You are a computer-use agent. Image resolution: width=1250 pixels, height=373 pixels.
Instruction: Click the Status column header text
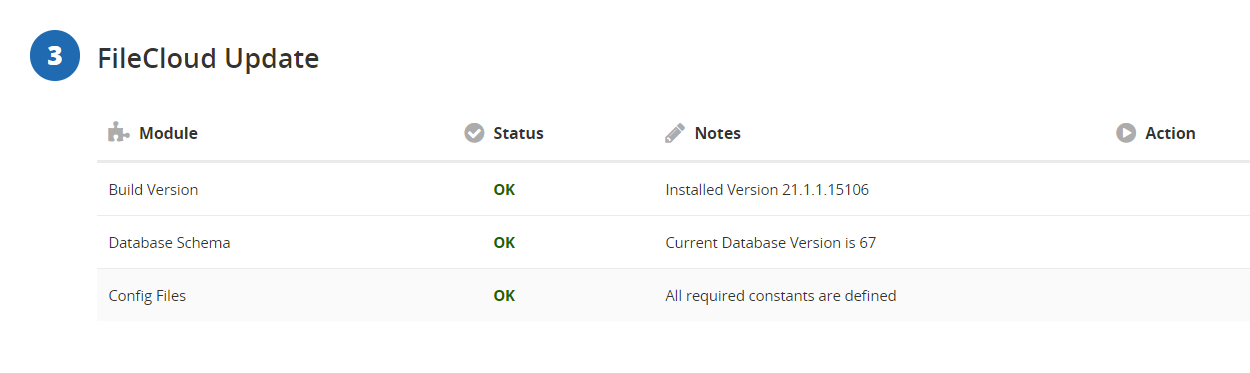pyautogui.click(x=518, y=133)
